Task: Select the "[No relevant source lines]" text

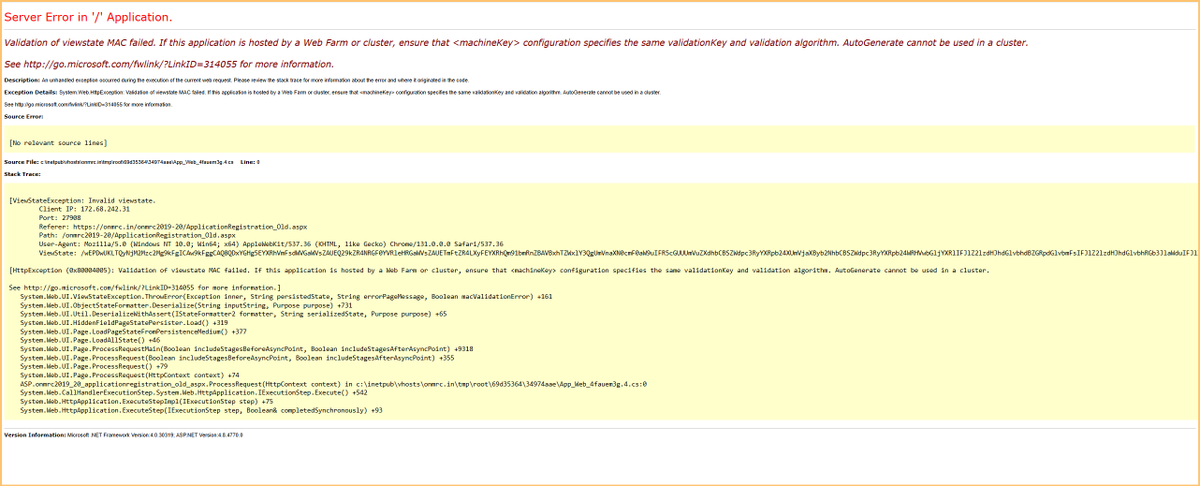Action: pyautogui.click(x=56, y=144)
